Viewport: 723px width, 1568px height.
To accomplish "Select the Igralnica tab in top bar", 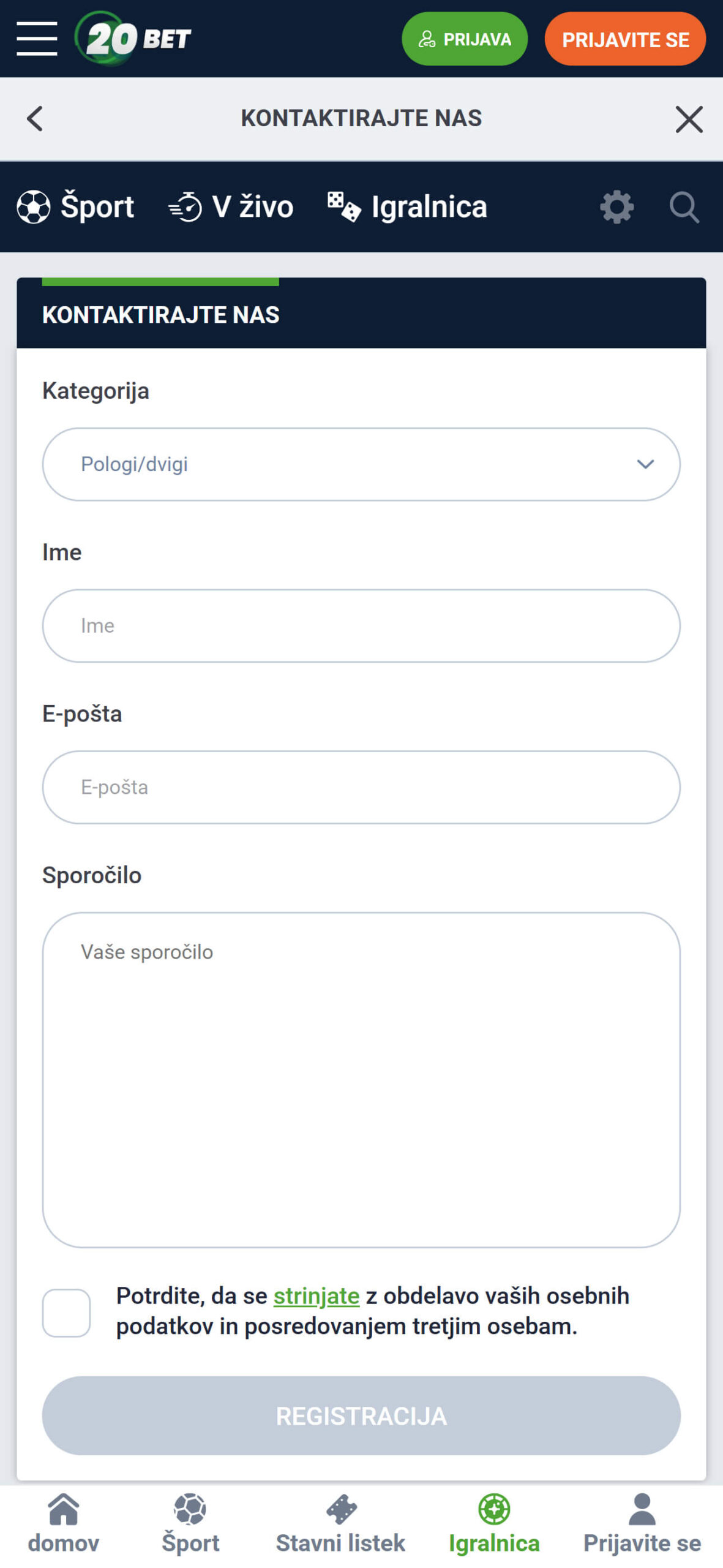I will 407,207.
